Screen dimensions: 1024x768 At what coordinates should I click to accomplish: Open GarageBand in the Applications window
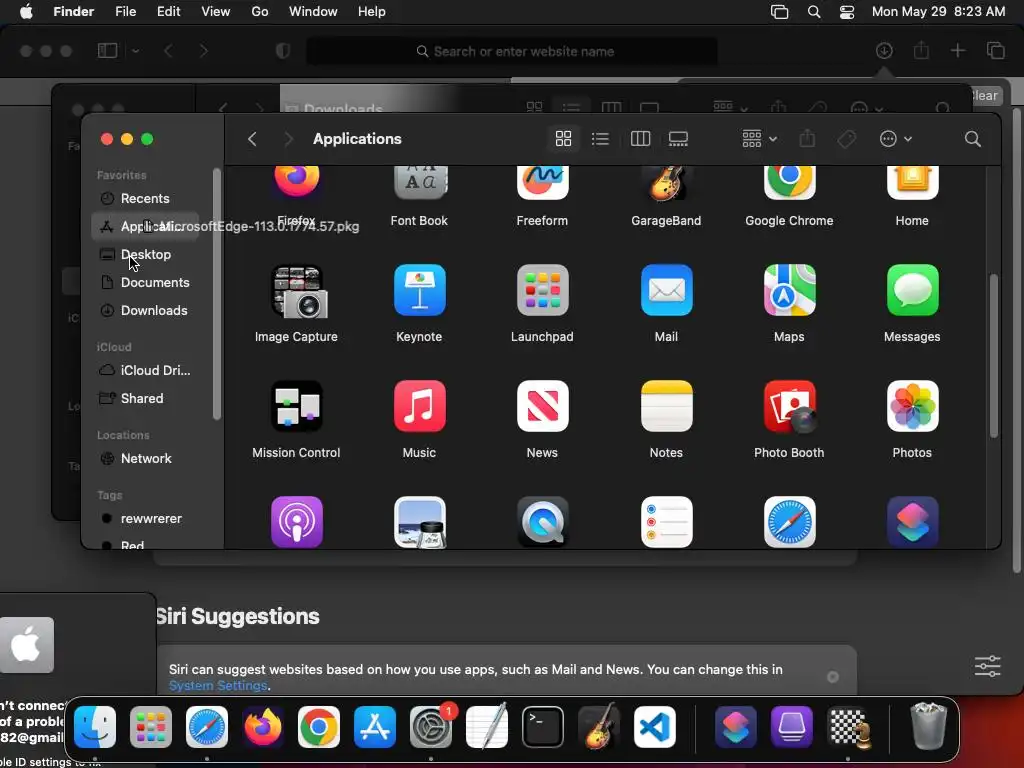[666, 182]
